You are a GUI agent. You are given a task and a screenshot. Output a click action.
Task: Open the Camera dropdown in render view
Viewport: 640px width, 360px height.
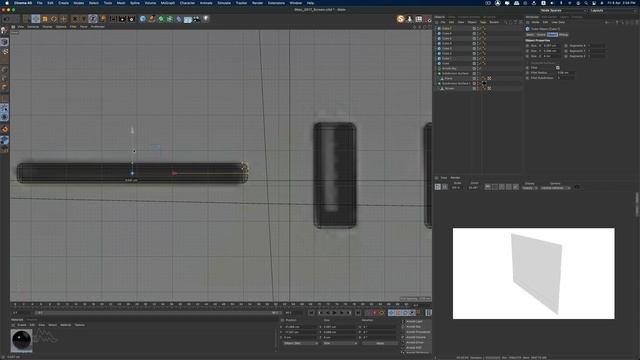pyautogui.click(x=556, y=188)
